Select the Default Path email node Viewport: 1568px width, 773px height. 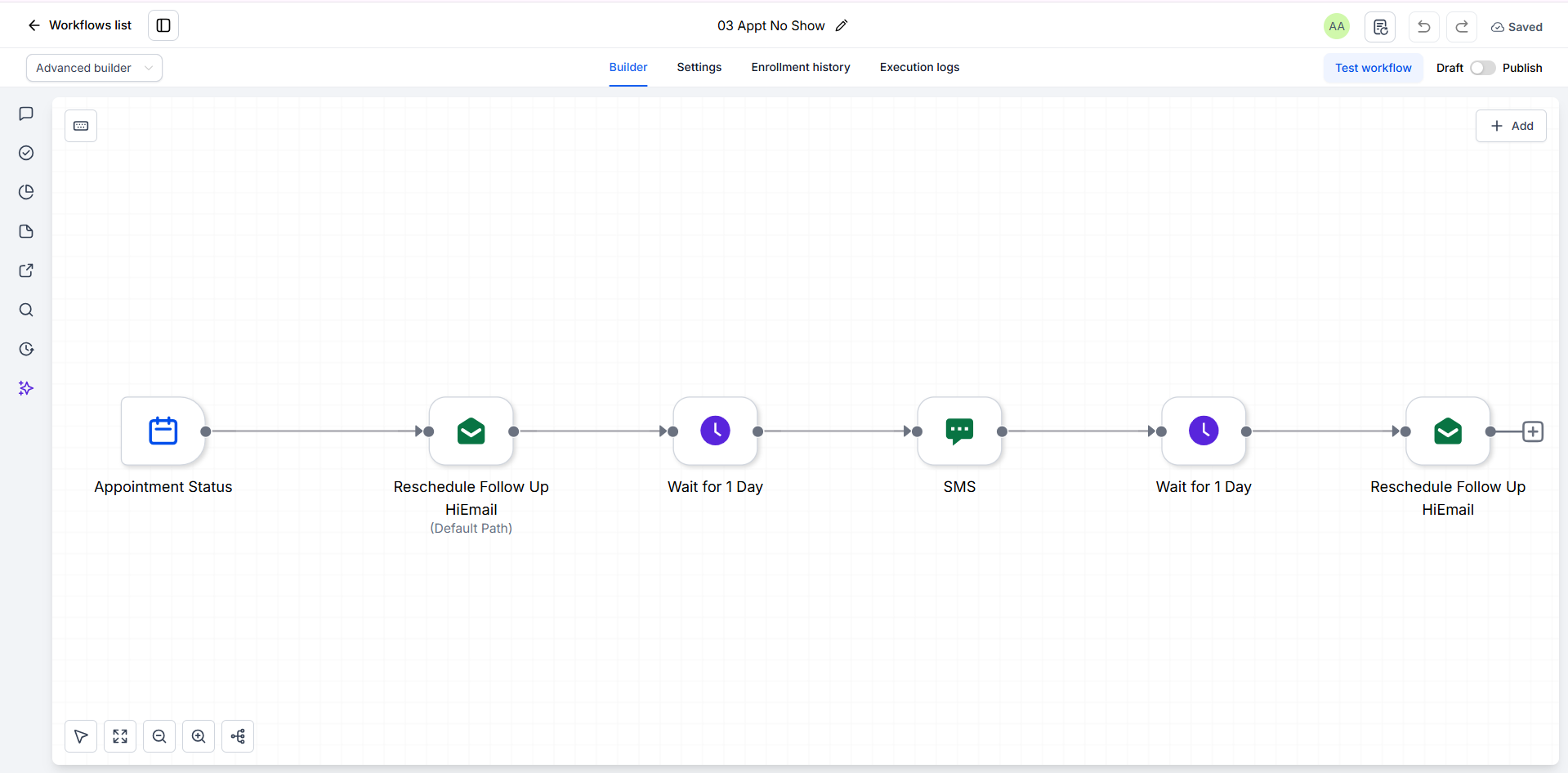(x=471, y=431)
